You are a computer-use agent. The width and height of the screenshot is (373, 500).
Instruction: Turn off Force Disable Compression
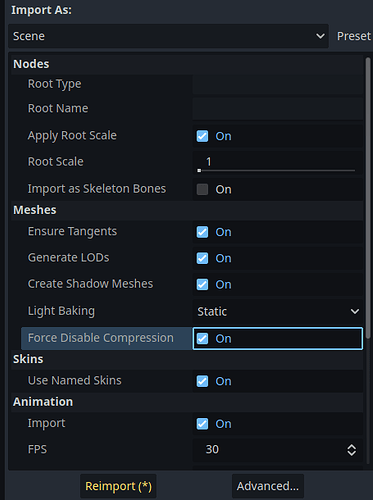pos(202,339)
